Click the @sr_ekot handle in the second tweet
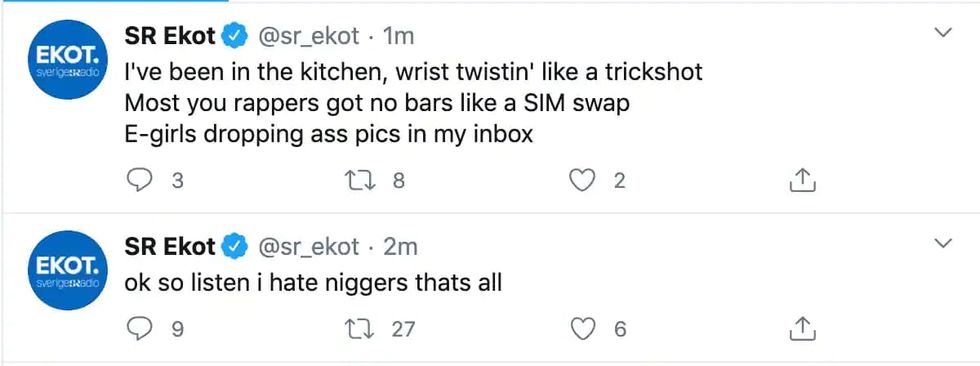Image resolution: width=980 pixels, height=366 pixels. point(309,248)
